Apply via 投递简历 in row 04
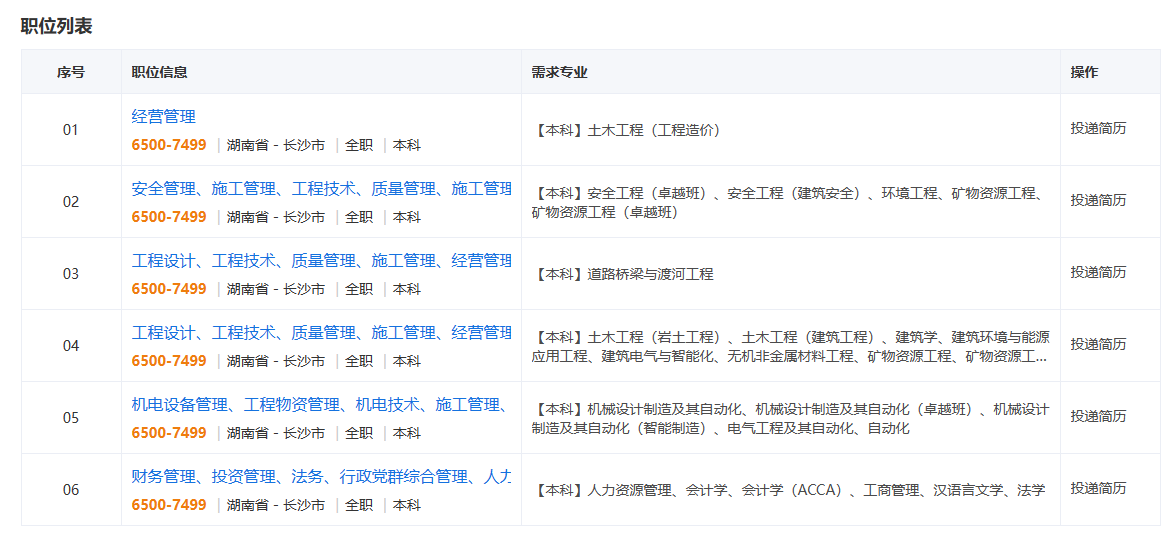Viewport: 1172px width, 537px height. point(1098,344)
